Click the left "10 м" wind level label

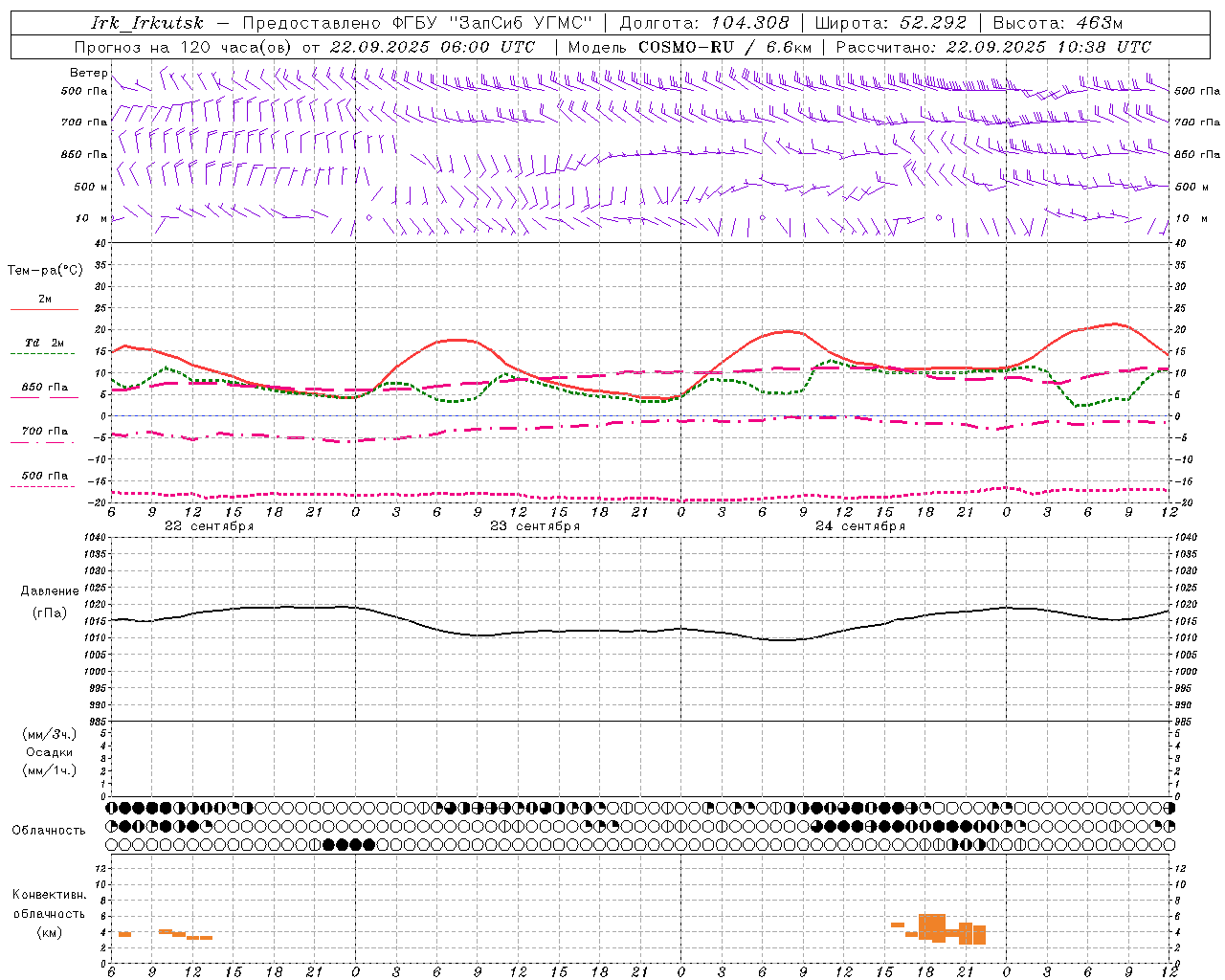91,218
